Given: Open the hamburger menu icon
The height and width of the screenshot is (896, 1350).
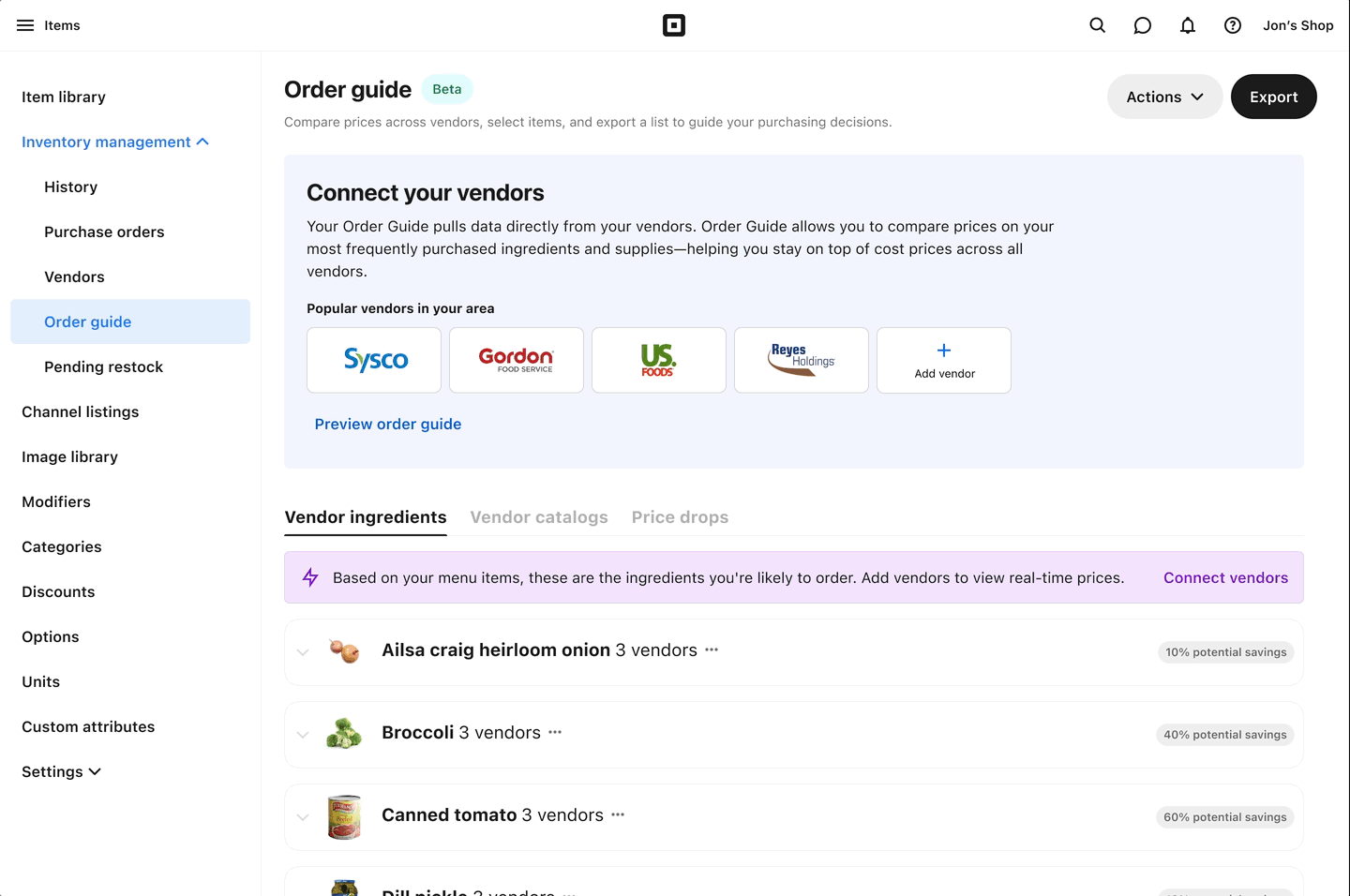Looking at the screenshot, I should [25, 25].
